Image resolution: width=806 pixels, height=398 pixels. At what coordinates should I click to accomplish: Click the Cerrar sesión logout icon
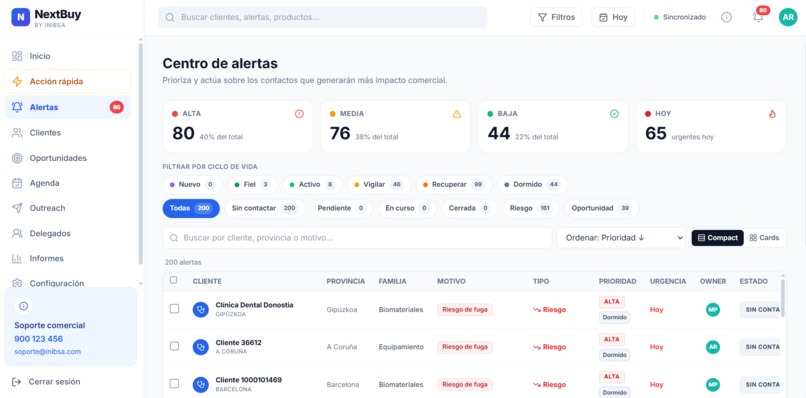[16, 382]
